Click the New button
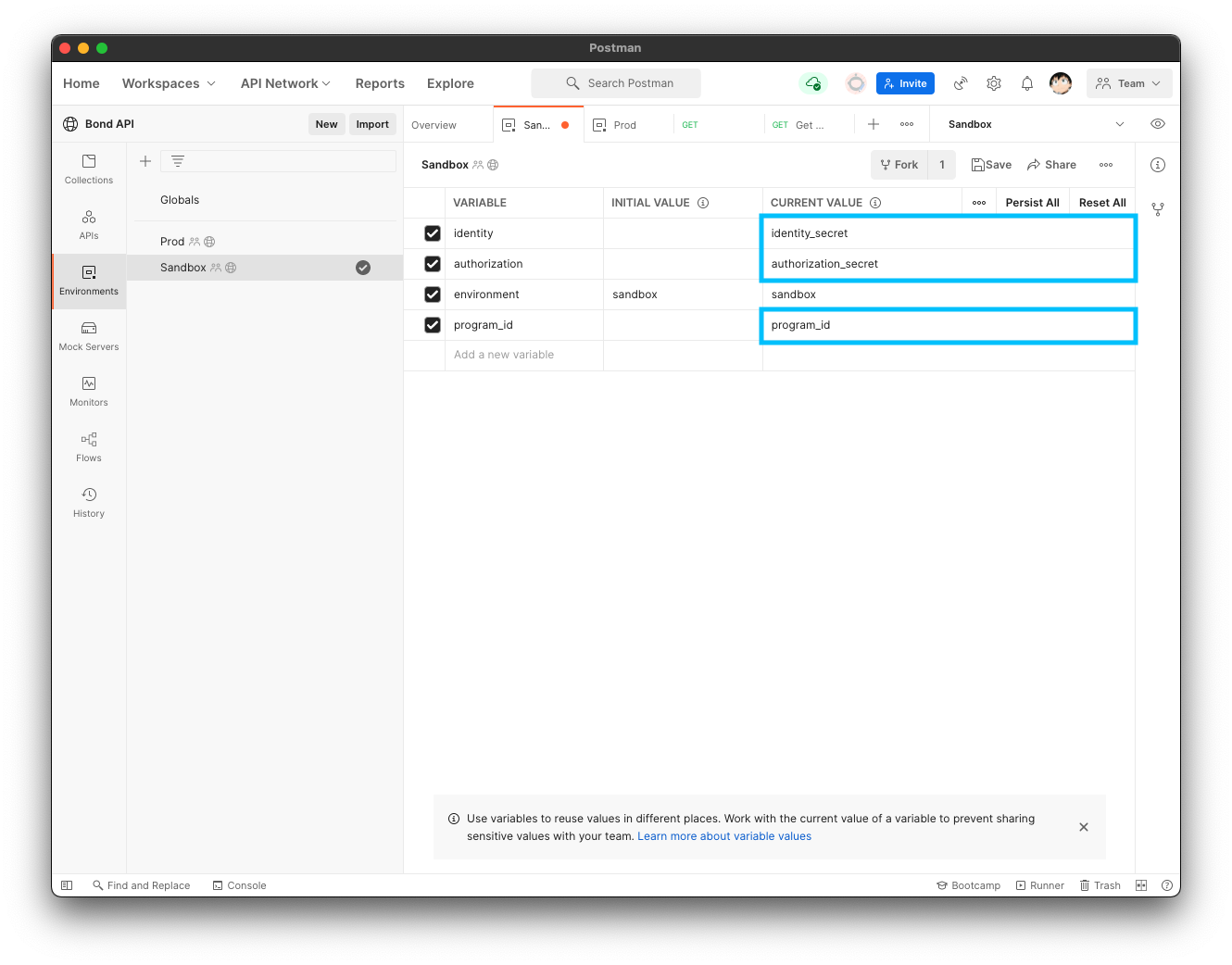Image resolution: width=1232 pixels, height=965 pixels. pyautogui.click(x=326, y=124)
